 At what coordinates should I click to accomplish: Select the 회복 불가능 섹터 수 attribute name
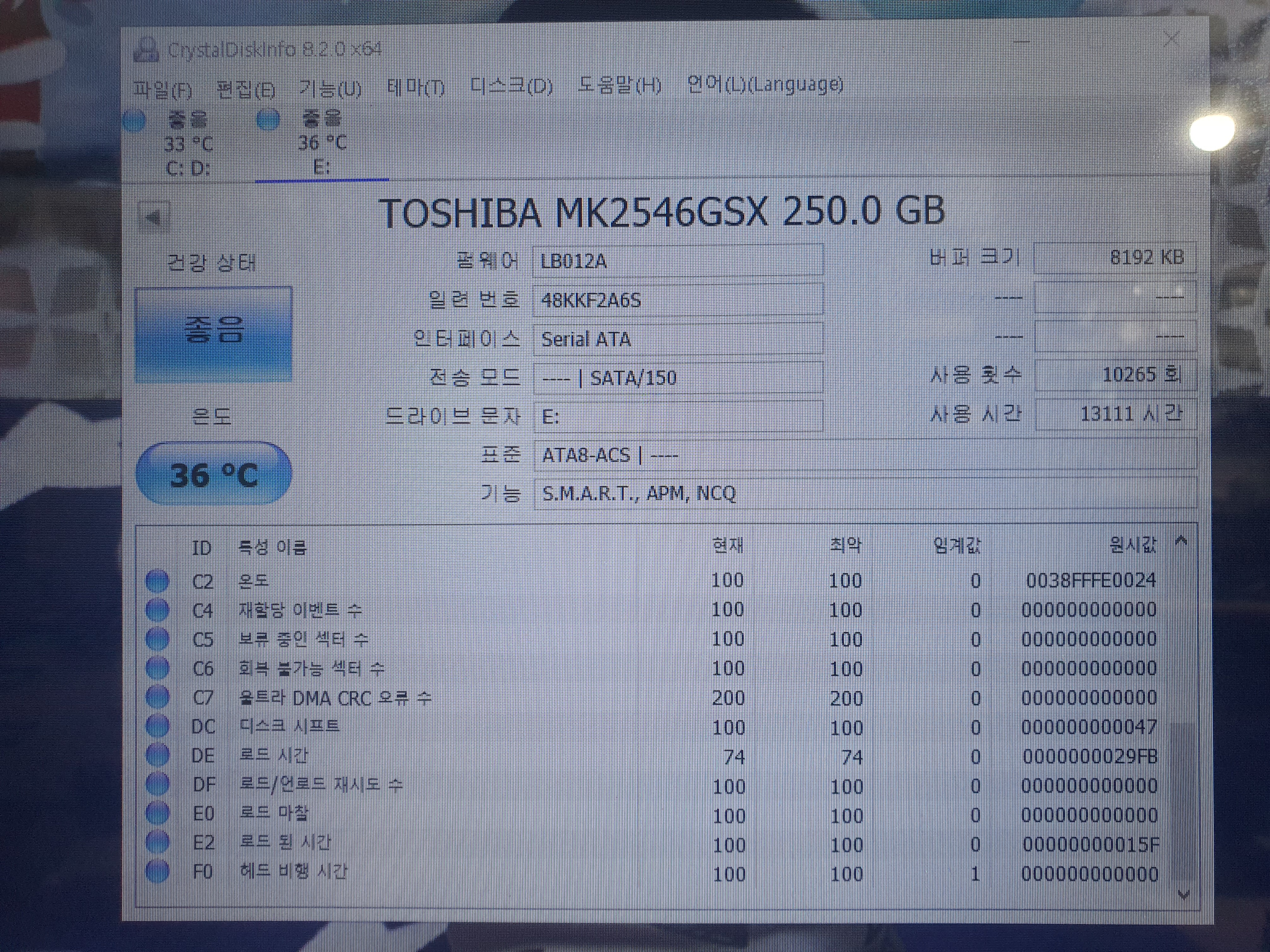coord(311,668)
